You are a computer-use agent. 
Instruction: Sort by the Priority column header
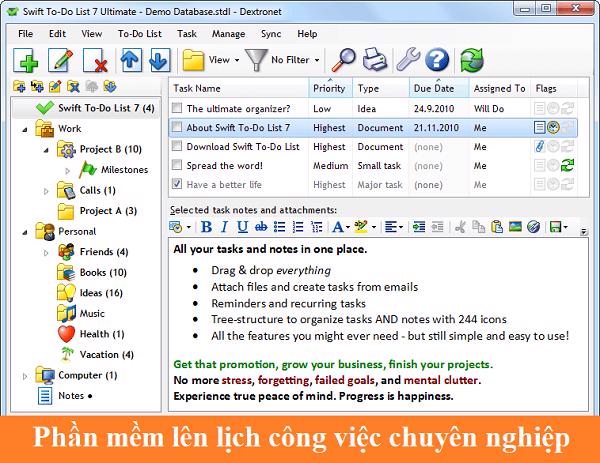coord(330,88)
